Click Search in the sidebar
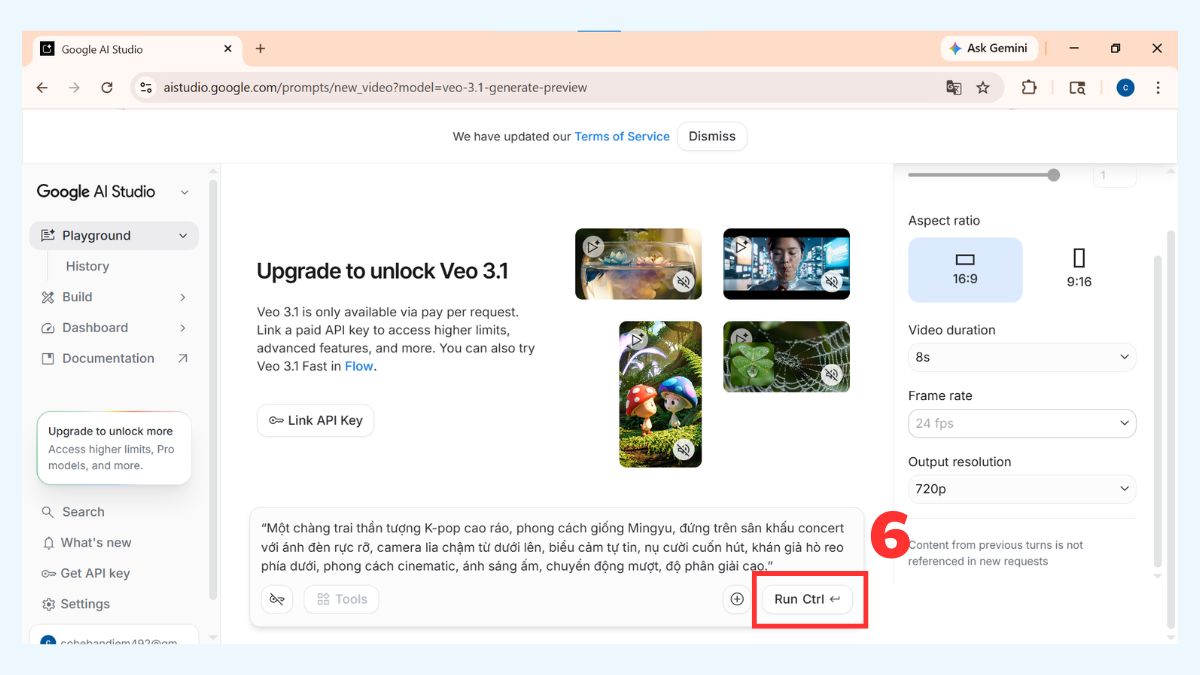1200x675 pixels. click(83, 512)
